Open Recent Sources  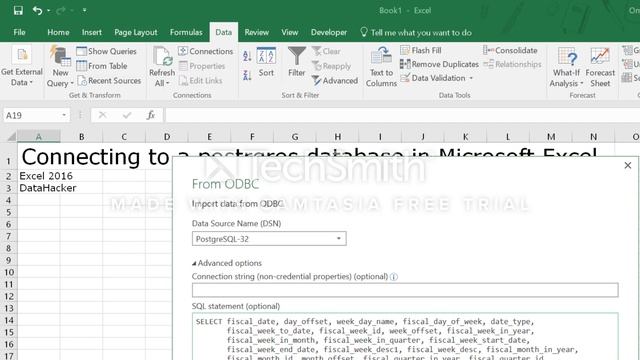point(109,80)
